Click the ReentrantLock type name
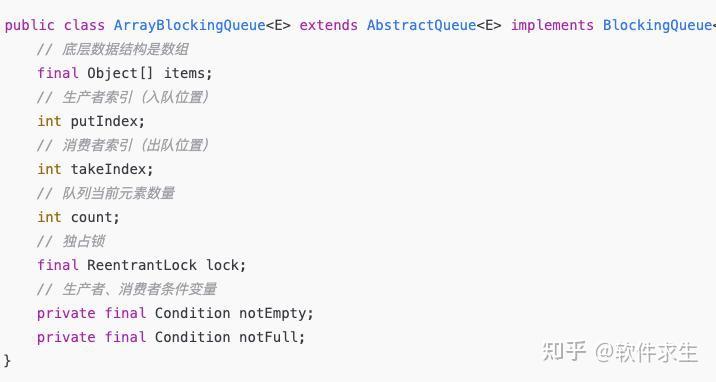 [142, 265]
